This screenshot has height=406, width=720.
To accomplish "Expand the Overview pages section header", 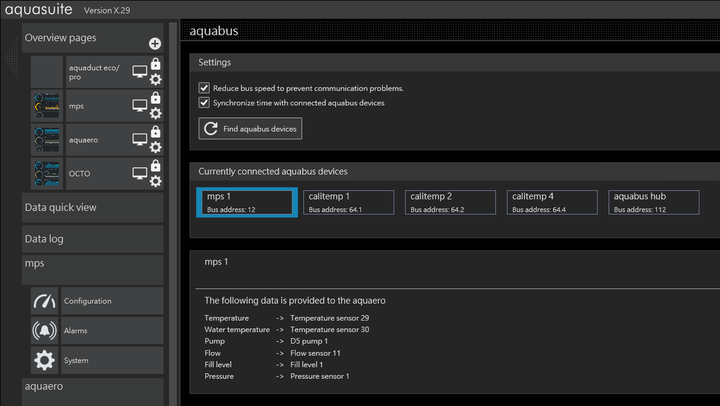I will click(x=92, y=38).
